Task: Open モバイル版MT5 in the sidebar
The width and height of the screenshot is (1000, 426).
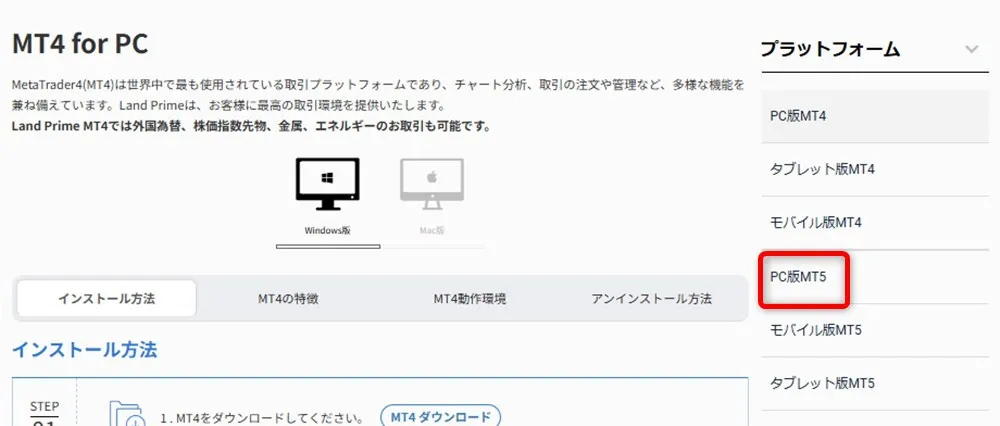Action: click(875, 330)
